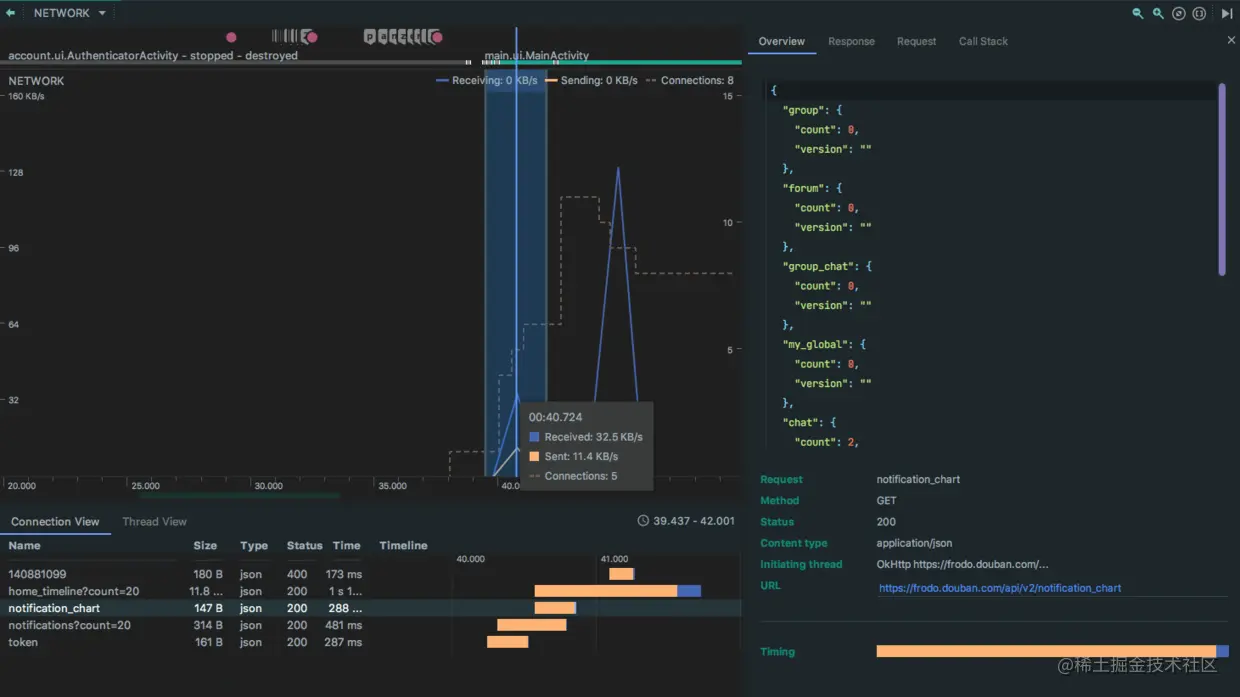The height and width of the screenshot is (697, 1240).
Task: Select a pink activity event marker icon
Action: (x=232, y=36)
